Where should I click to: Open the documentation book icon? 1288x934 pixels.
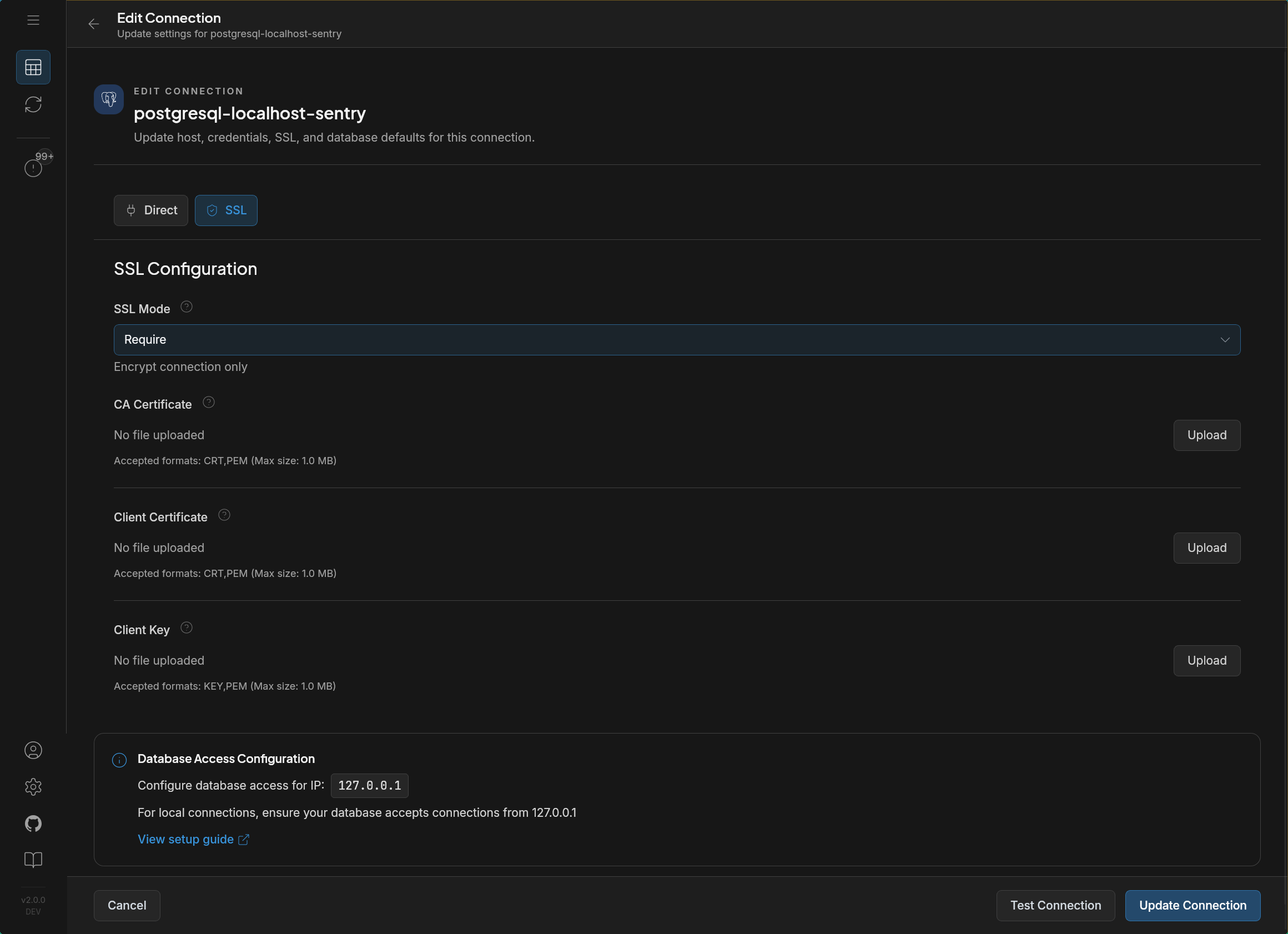coord(33,860)
